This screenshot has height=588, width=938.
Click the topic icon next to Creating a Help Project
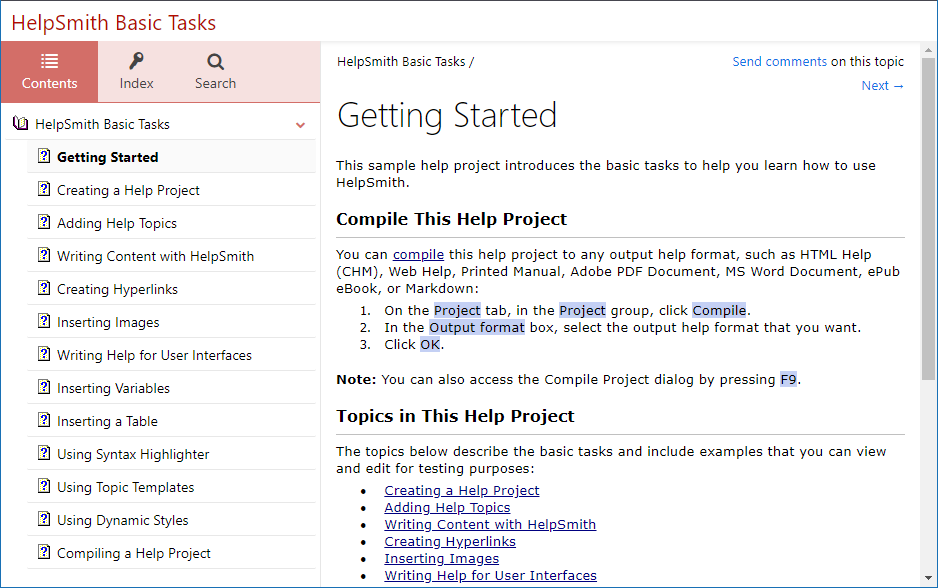click(x=44, y=189)
